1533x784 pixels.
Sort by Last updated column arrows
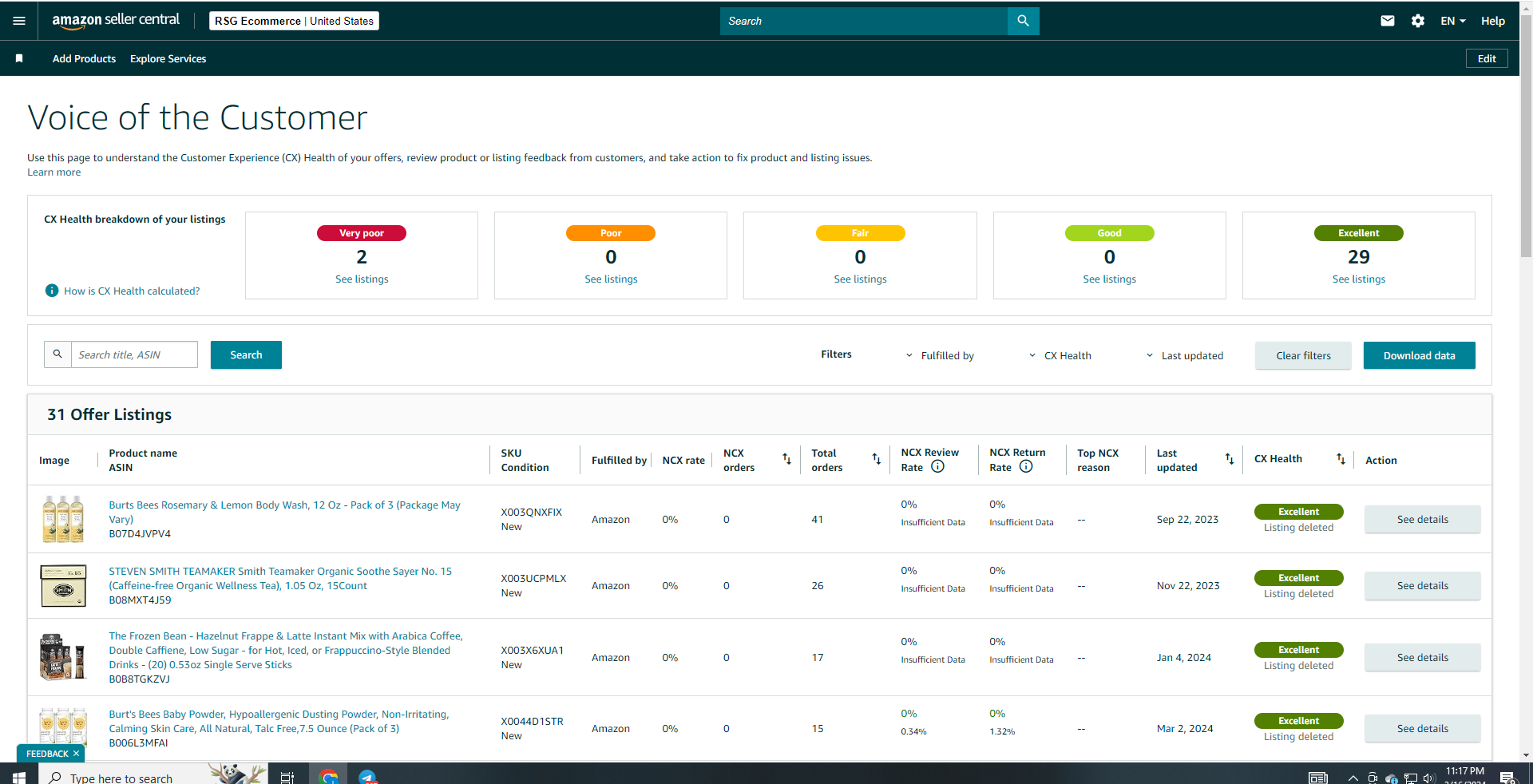(x=1230, y=459)
